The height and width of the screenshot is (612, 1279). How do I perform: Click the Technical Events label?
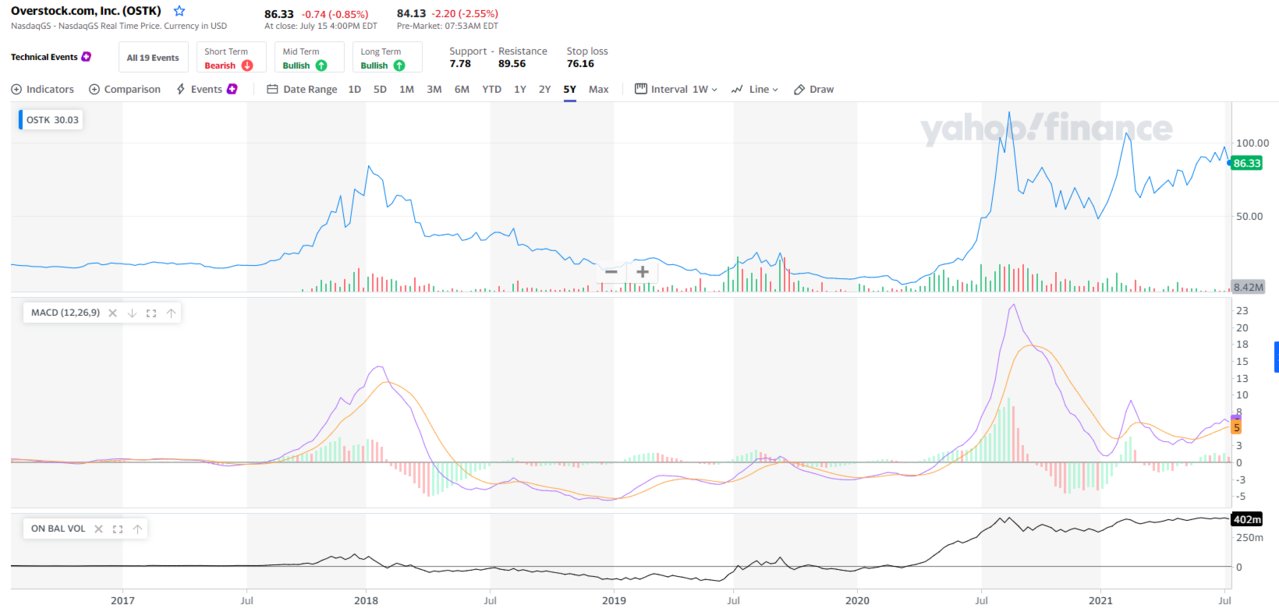(45, 57)
